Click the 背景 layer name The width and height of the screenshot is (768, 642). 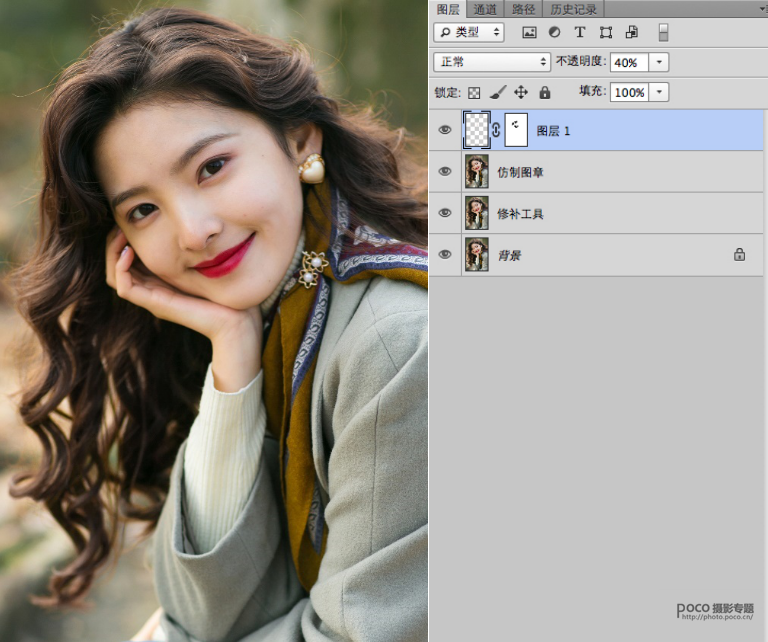[x=509, y=255]
